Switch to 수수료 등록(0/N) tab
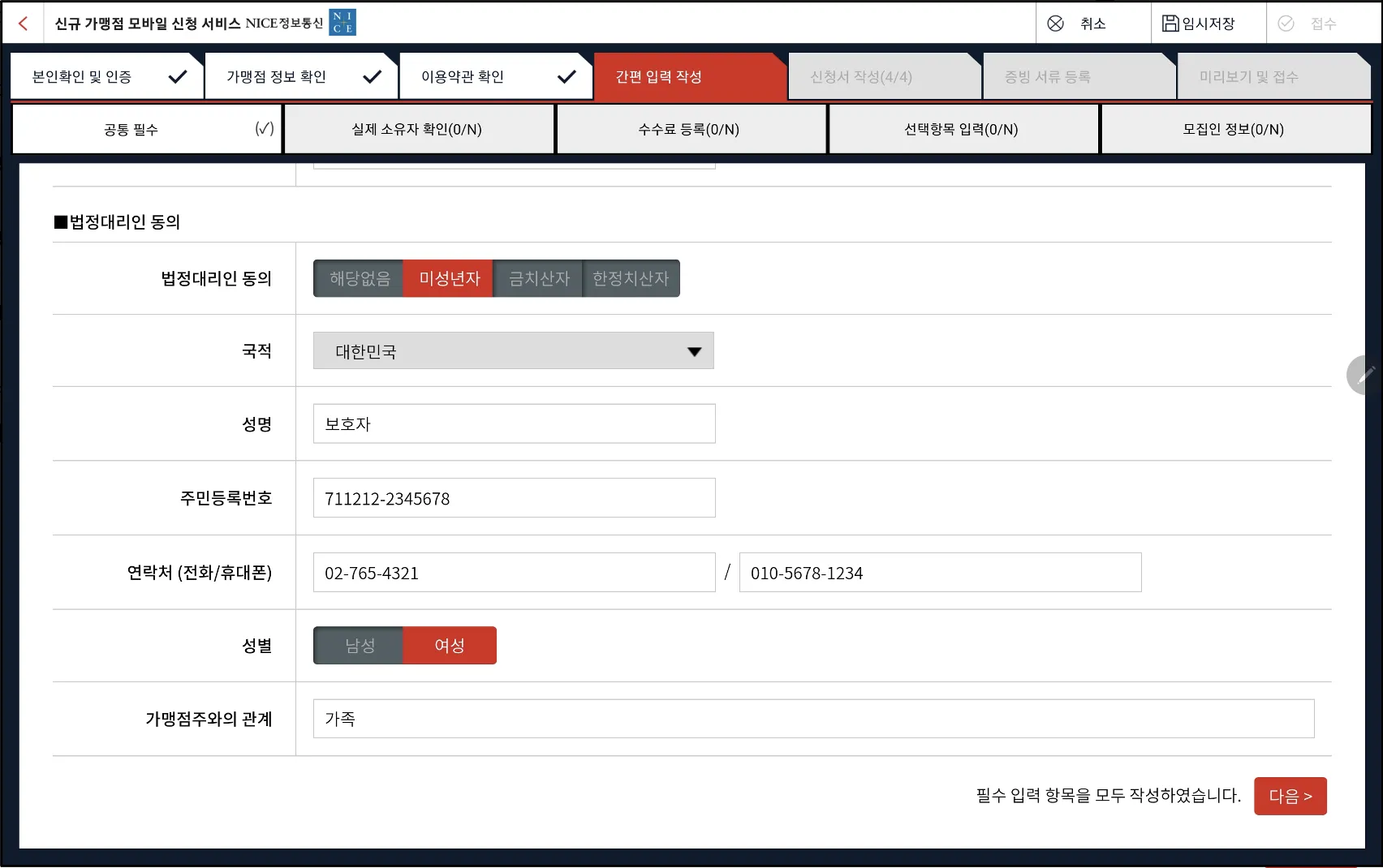 click(x=691, y=129)
